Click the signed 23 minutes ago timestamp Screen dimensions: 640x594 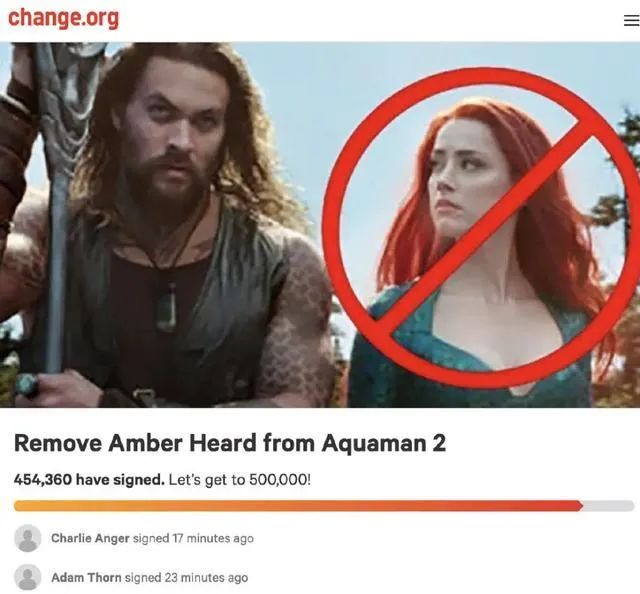pos(187,578)
